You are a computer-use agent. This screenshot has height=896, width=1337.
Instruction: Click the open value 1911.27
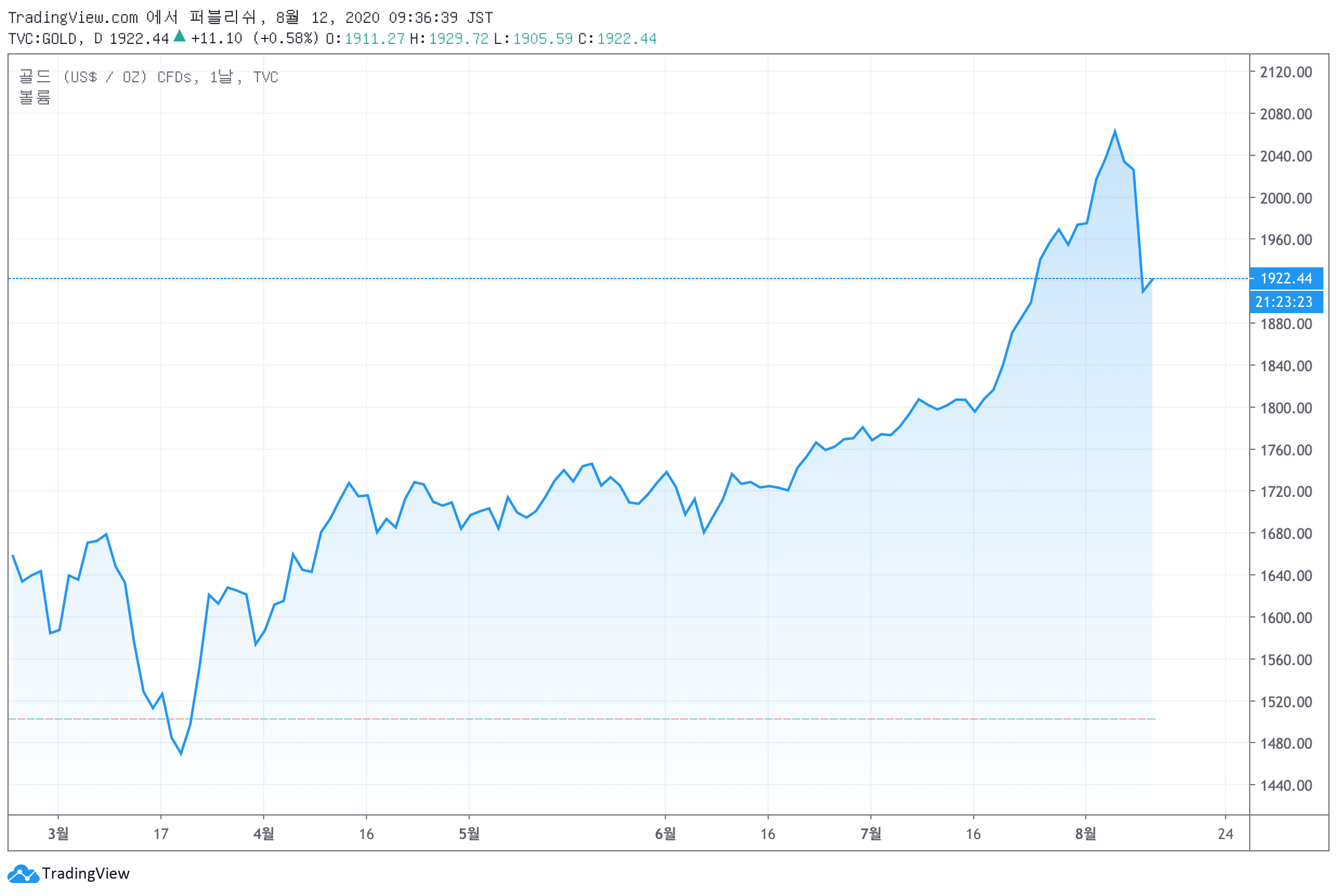(374, 38)
